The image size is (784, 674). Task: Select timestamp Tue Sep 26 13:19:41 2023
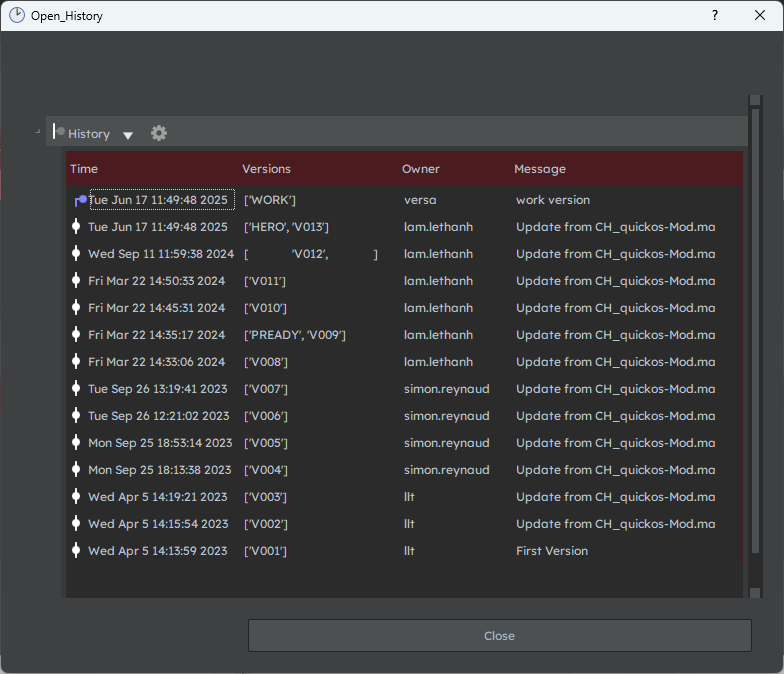point(158,389)
